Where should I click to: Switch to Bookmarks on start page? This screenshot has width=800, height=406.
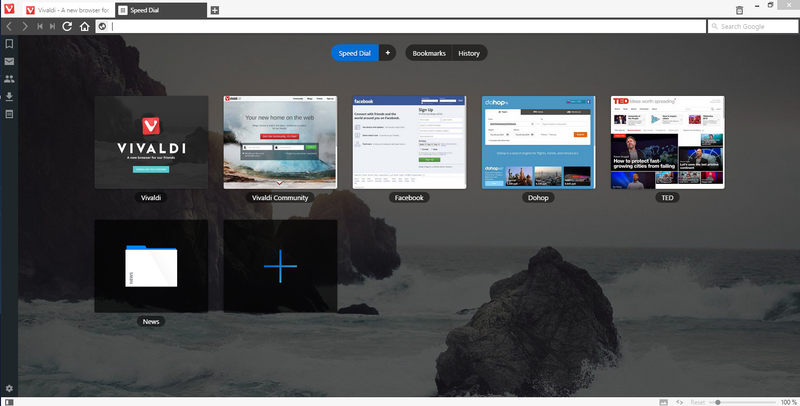[429, 53]
